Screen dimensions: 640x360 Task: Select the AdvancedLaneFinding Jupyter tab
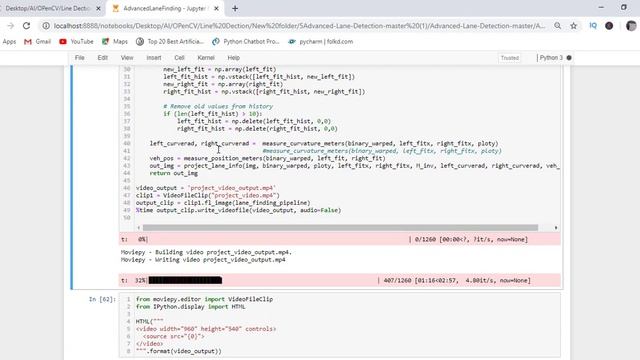point(165,8)
